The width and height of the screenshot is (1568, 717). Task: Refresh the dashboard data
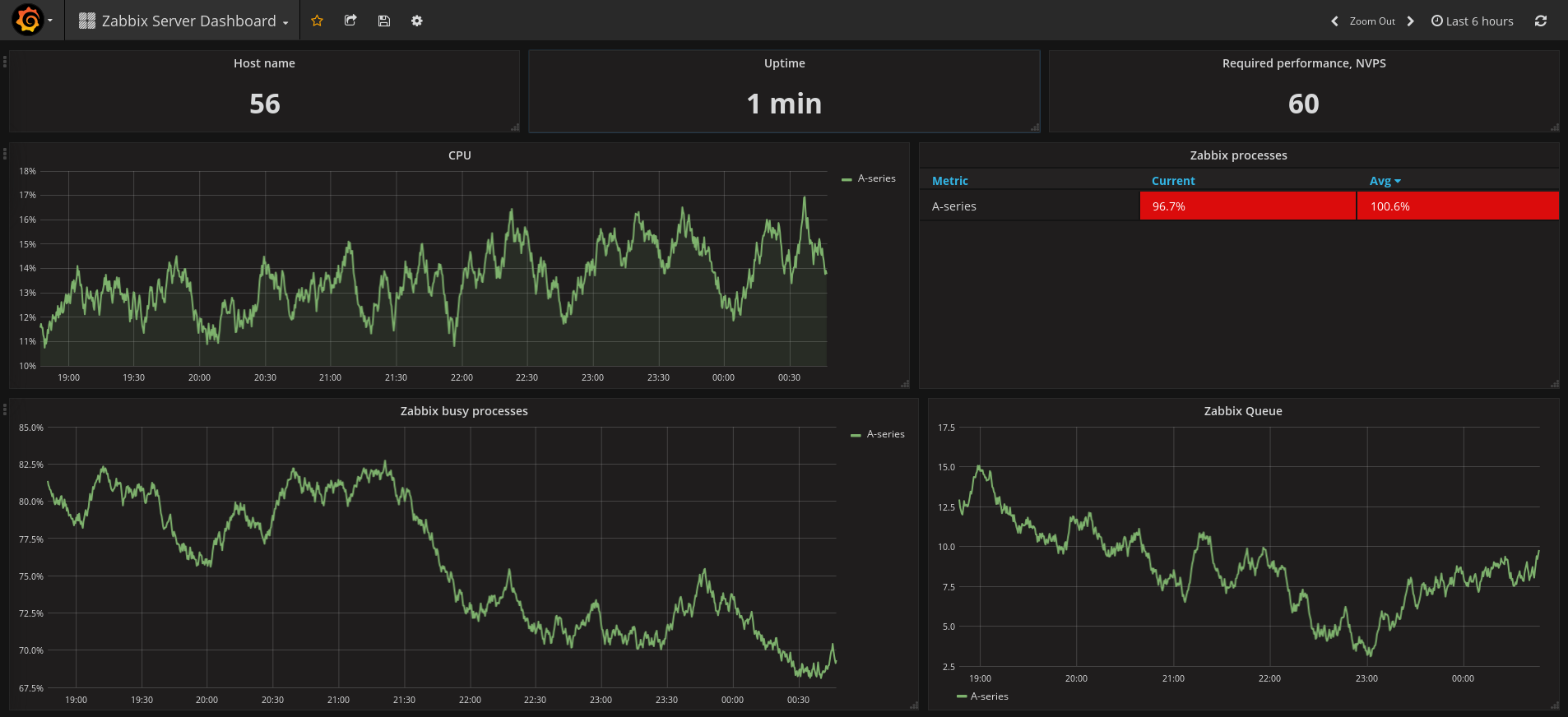pyautogui.click(x=1540, y=21)
